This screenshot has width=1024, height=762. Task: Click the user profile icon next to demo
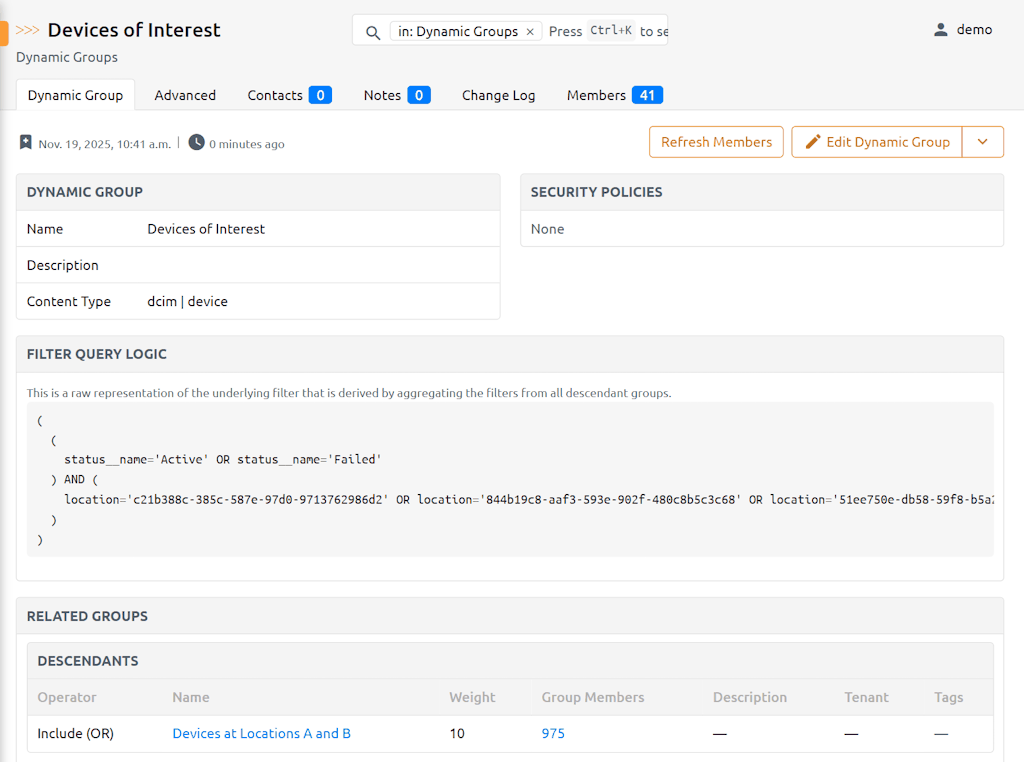[940, 30]
